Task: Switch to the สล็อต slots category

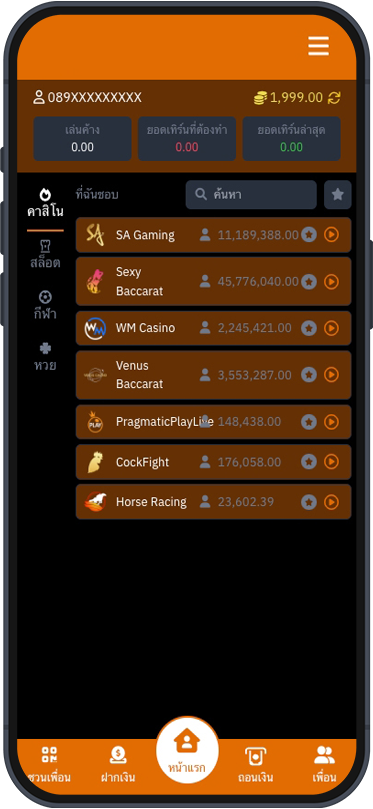Action: point(45,254)
